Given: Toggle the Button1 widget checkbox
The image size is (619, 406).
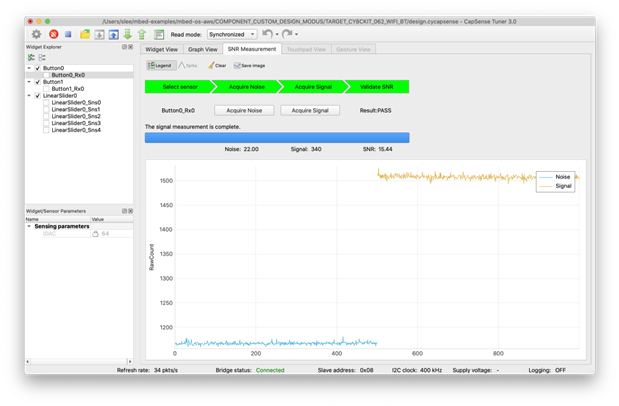Looking at the screenshot, I should (x=38, y=82).
